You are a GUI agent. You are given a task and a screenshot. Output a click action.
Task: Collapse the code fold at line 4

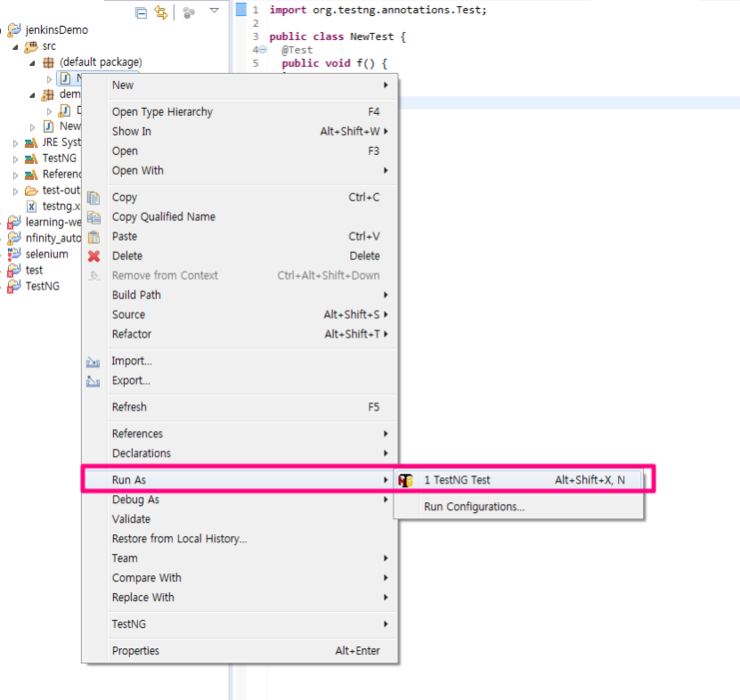(262, 49)
